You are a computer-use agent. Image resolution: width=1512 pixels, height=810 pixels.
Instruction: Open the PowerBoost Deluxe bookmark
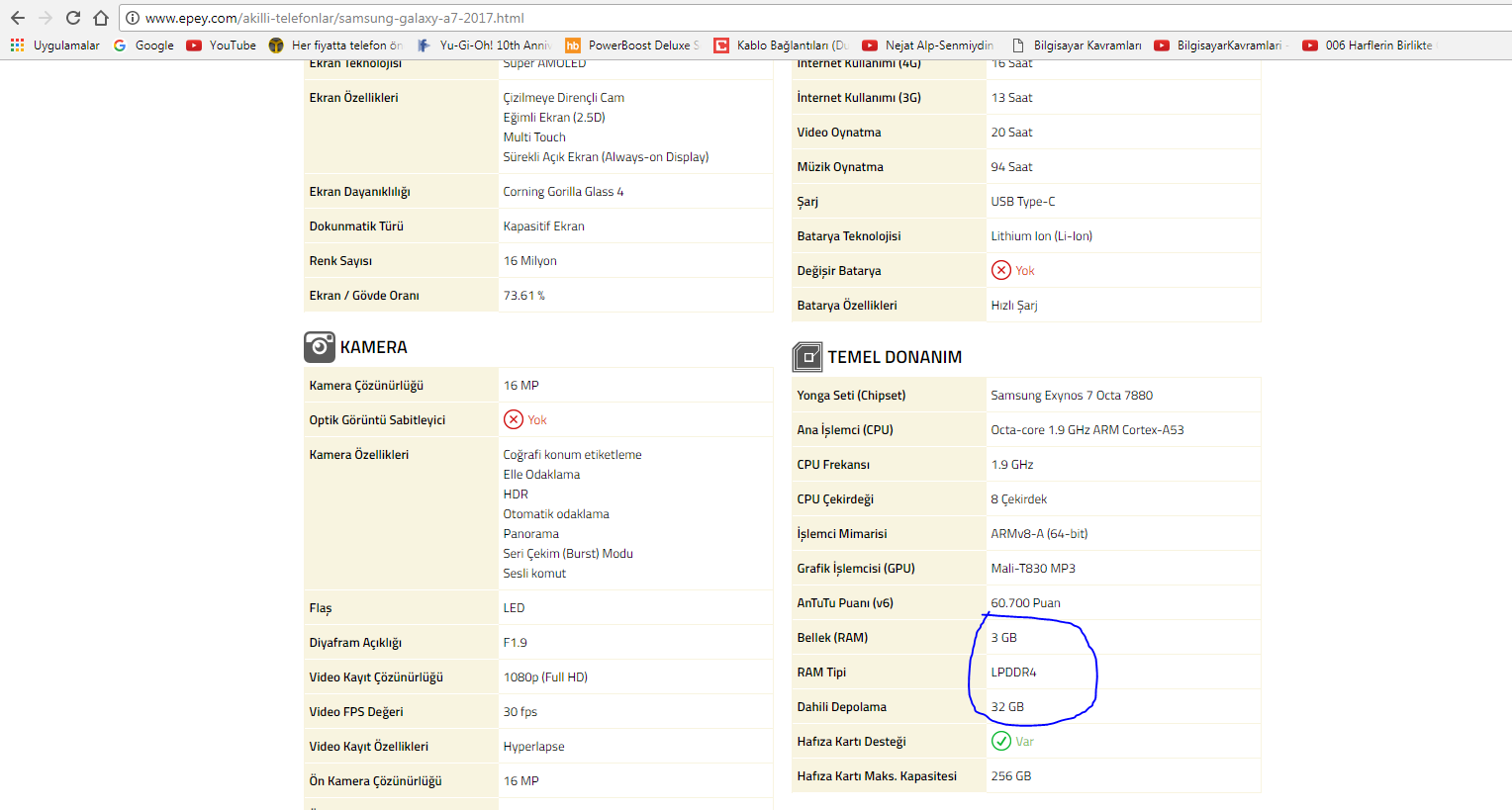pos(632,45)
